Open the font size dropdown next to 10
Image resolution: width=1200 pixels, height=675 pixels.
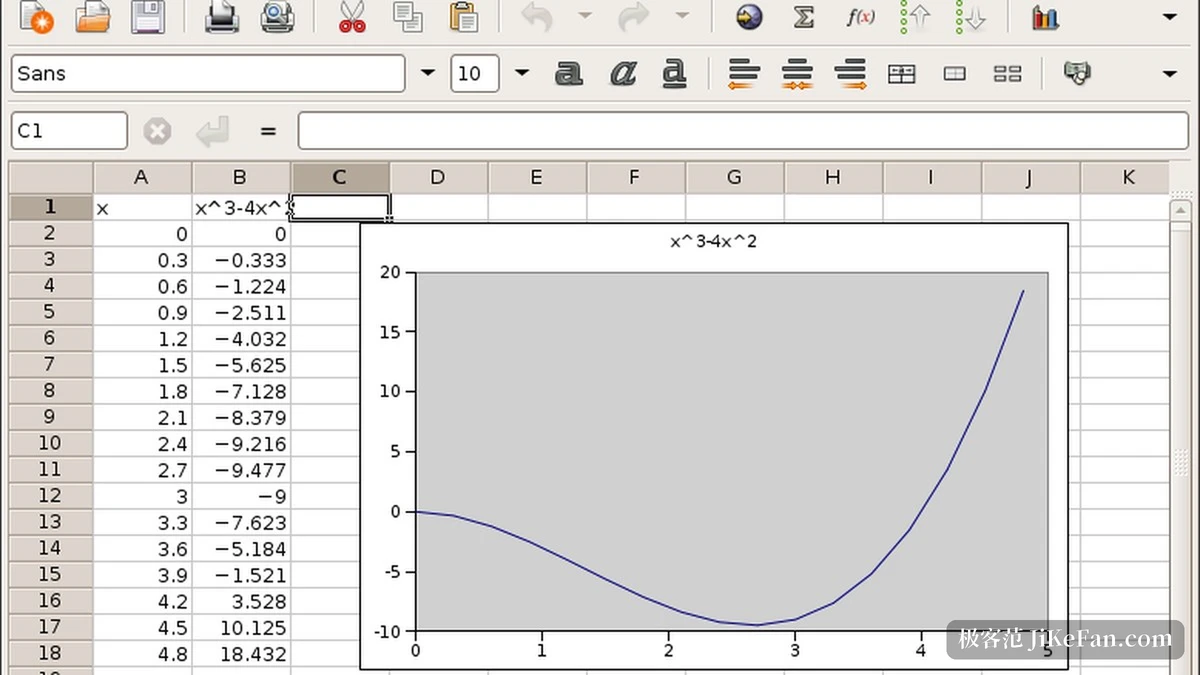[x=521, y=73]
